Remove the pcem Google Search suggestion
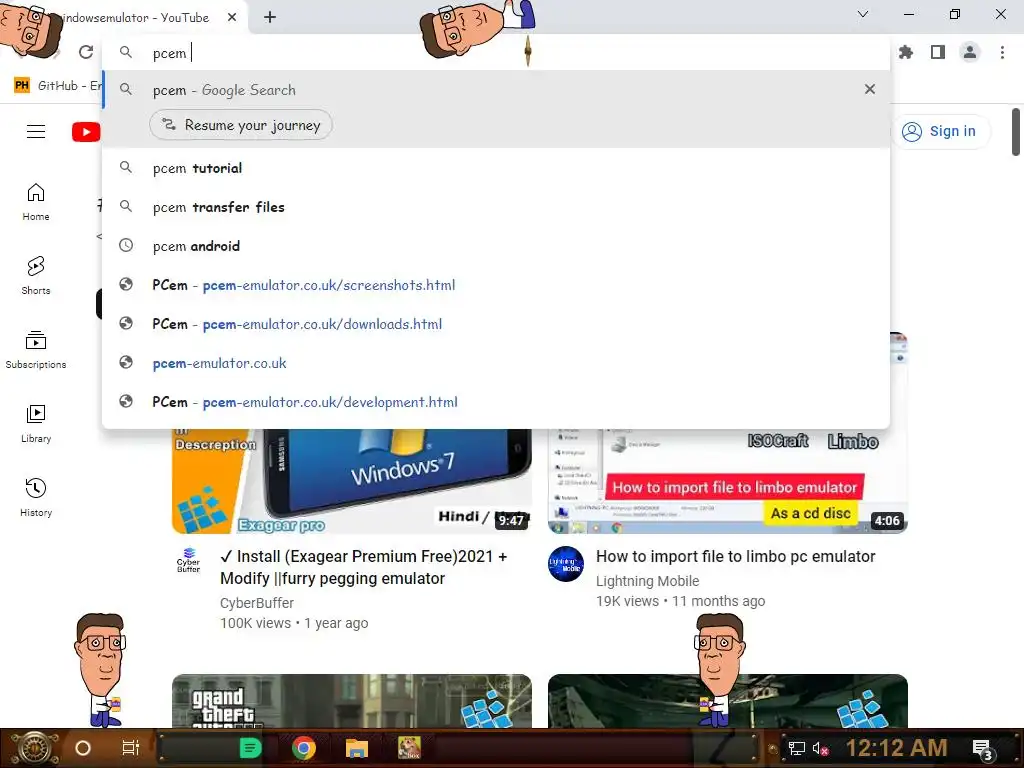The width and height of the screenshot is (1024, 768). (870, 89)
